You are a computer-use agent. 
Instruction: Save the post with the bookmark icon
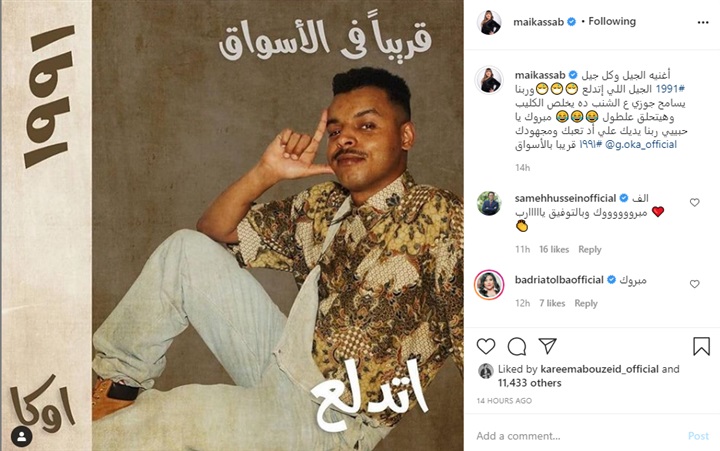pyautogui.click(x=701, y=346)
